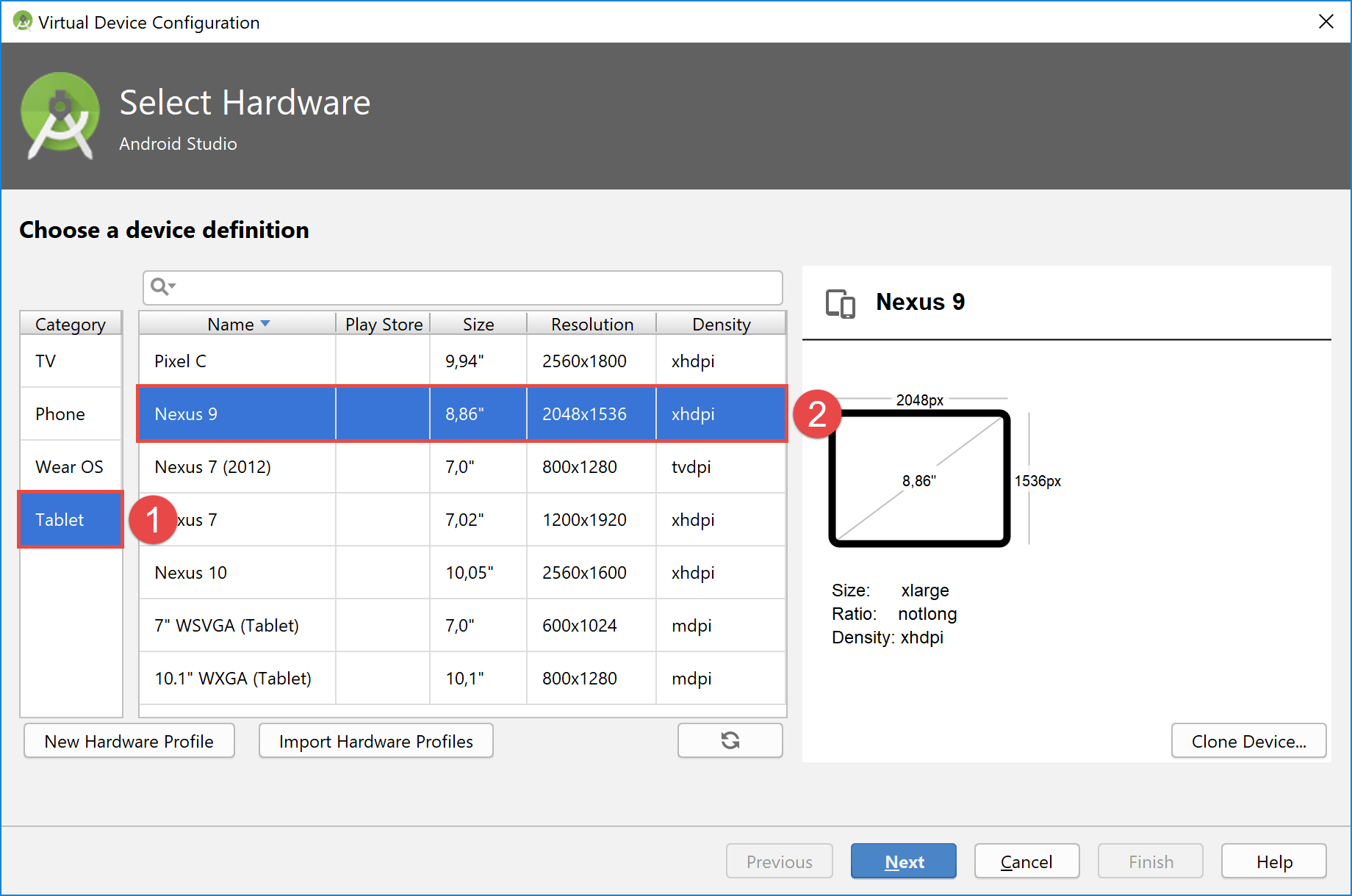Viewport: 1352px width, 896px height.
Task: Click the Import Hardware Profiles button
Action: point(376,740)
